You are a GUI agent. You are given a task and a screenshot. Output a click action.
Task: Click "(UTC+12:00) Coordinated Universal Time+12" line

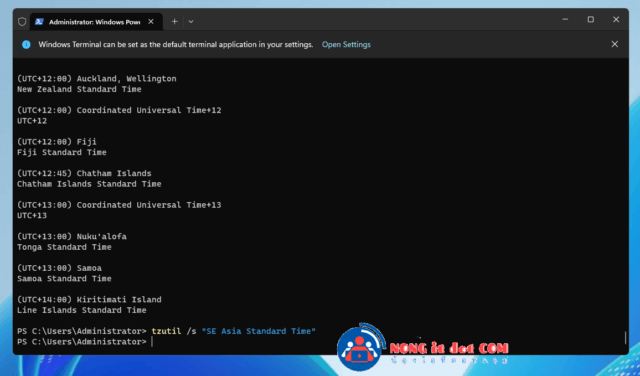tap(119, 110)
